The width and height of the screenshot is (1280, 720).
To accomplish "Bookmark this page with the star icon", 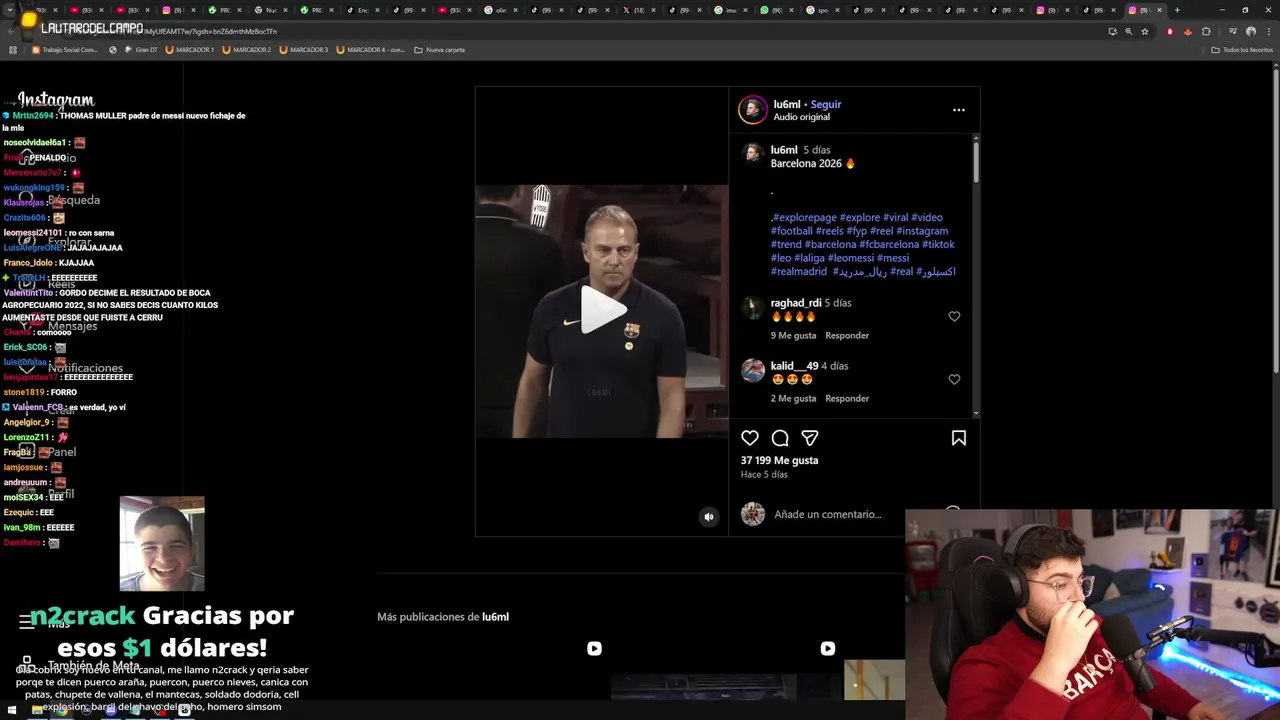I will click(x=1145, y=31).
